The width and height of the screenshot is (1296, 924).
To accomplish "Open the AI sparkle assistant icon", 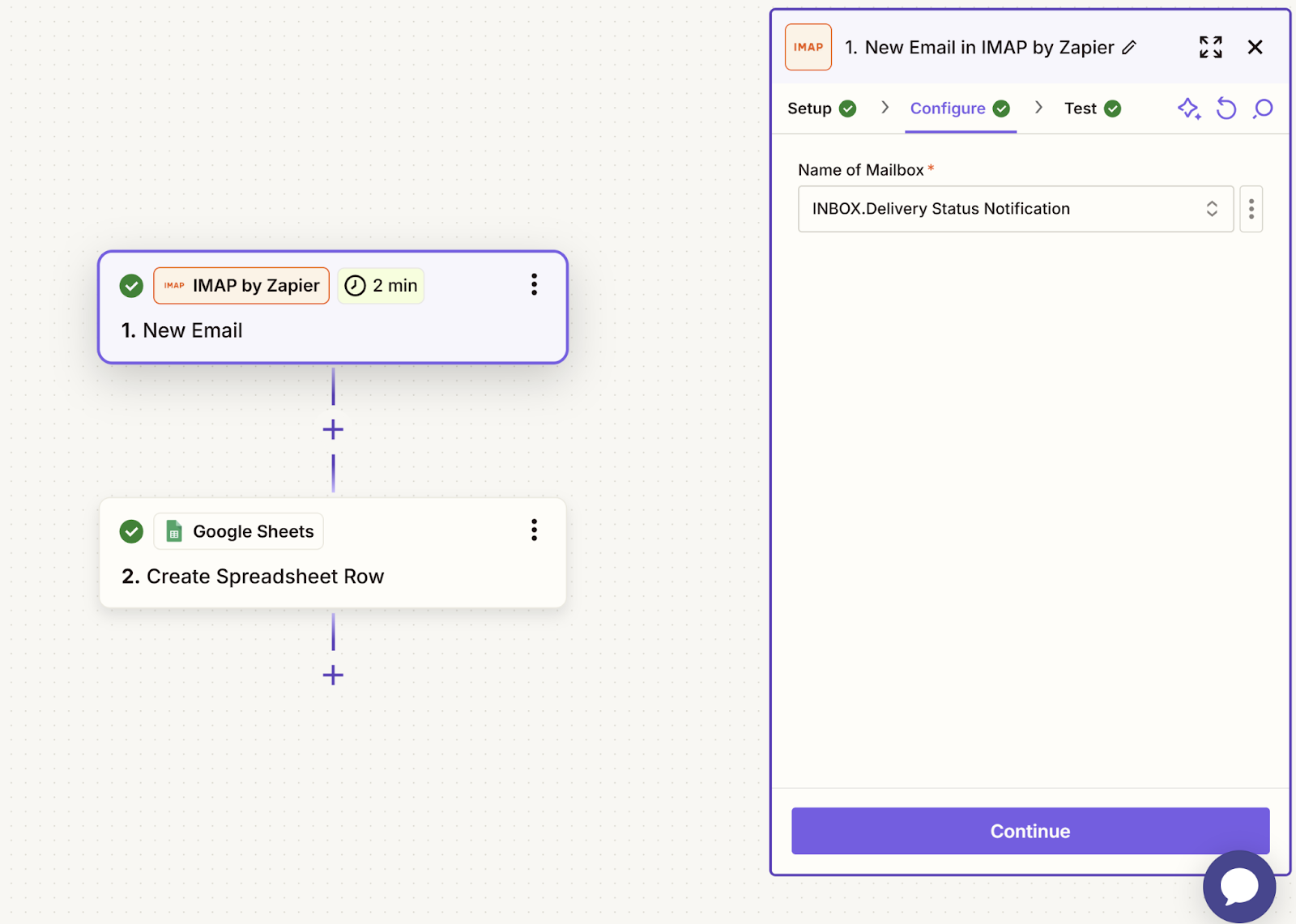I will [x=1189, y=109].
